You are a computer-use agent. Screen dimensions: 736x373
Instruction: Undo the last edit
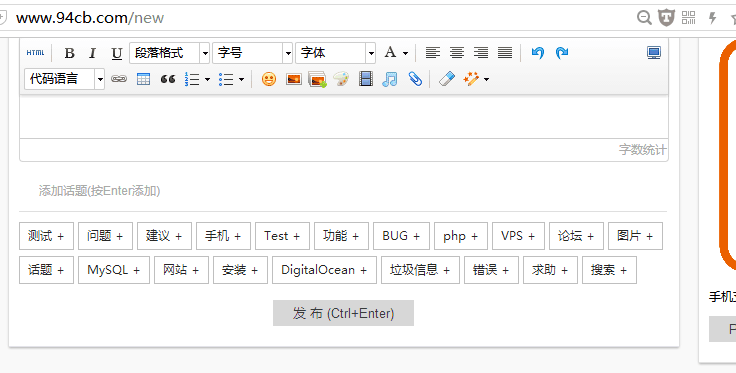[537, 53]
